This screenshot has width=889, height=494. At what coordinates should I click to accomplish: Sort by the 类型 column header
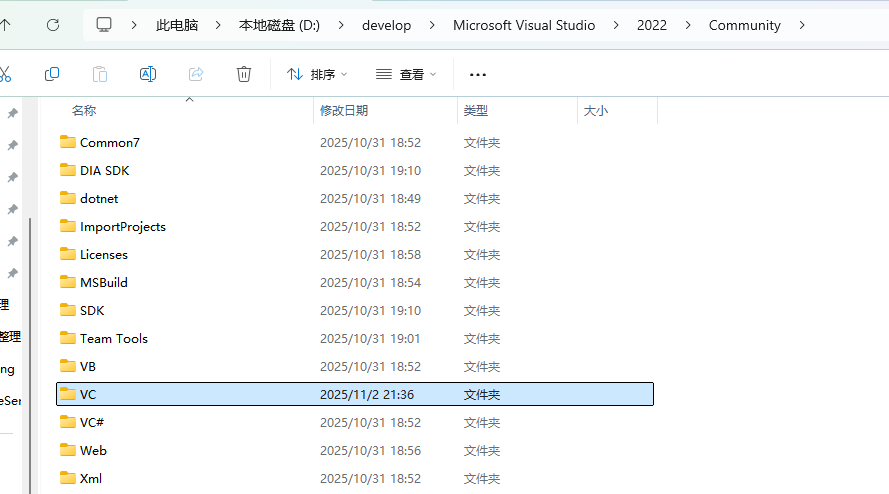click(x=476, y=111)
